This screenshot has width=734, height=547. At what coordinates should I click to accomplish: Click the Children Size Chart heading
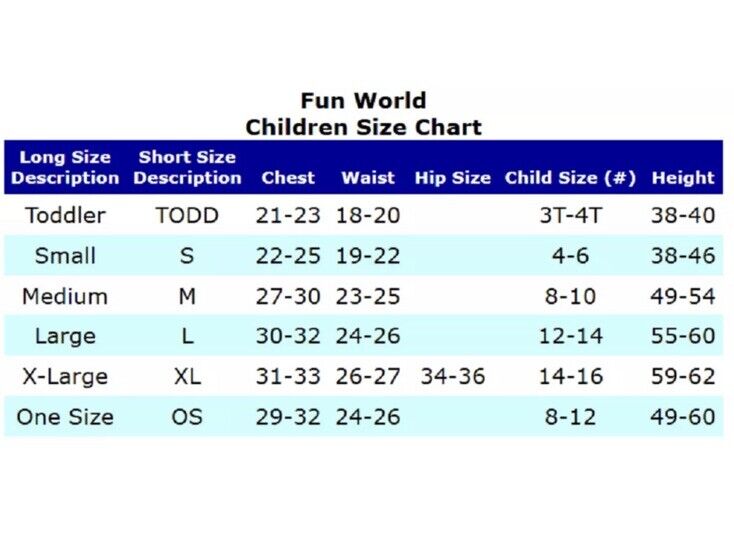[x=364, y=127]
